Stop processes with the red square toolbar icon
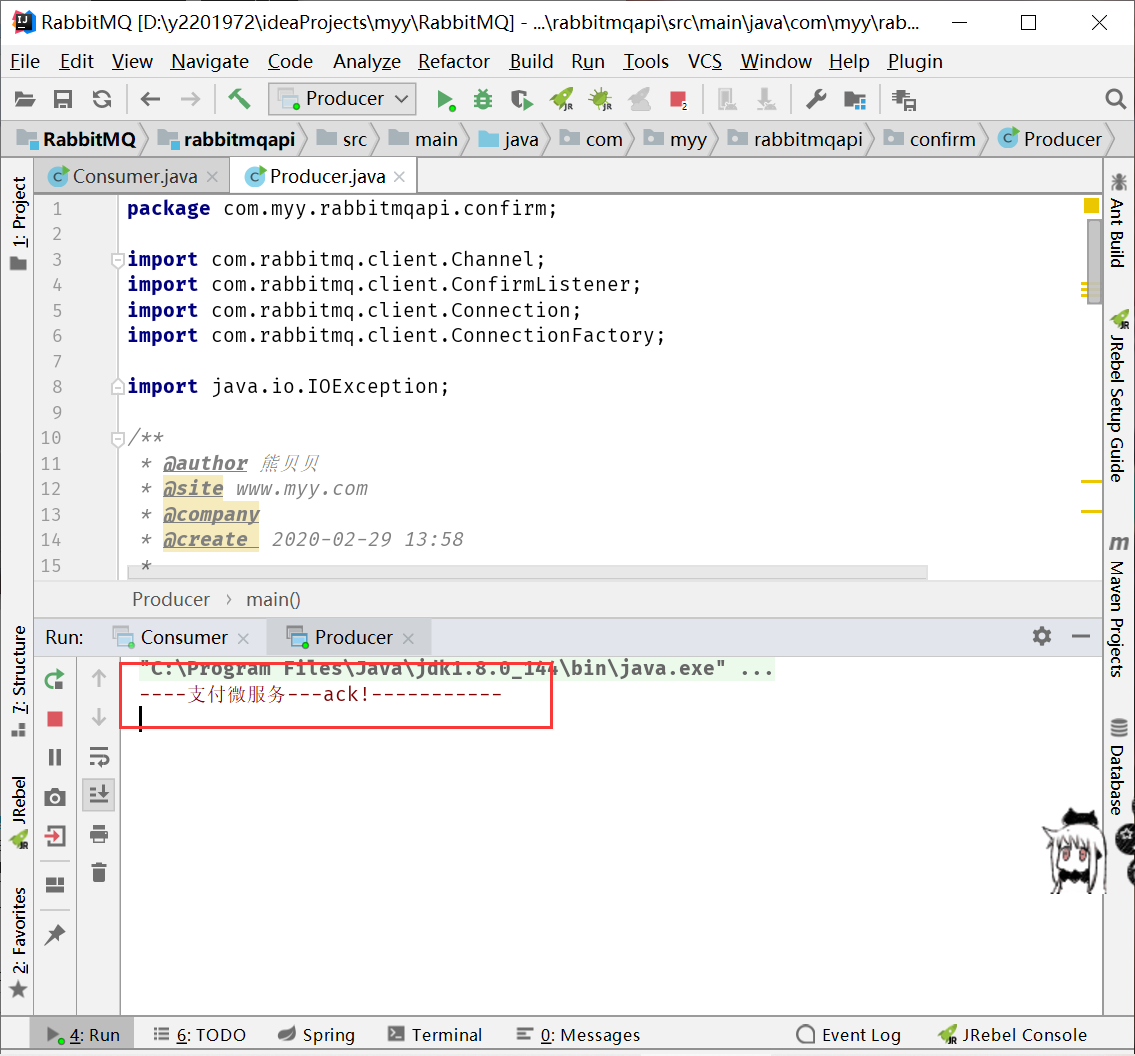The image size is (1135, 1056). click(x=678, y=100)
